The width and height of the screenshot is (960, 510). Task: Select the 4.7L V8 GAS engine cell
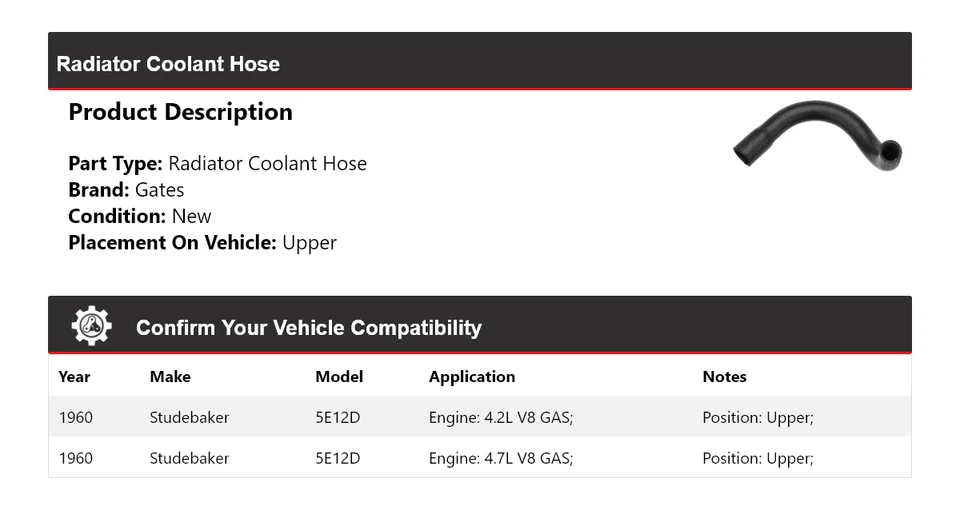point(501,458)
